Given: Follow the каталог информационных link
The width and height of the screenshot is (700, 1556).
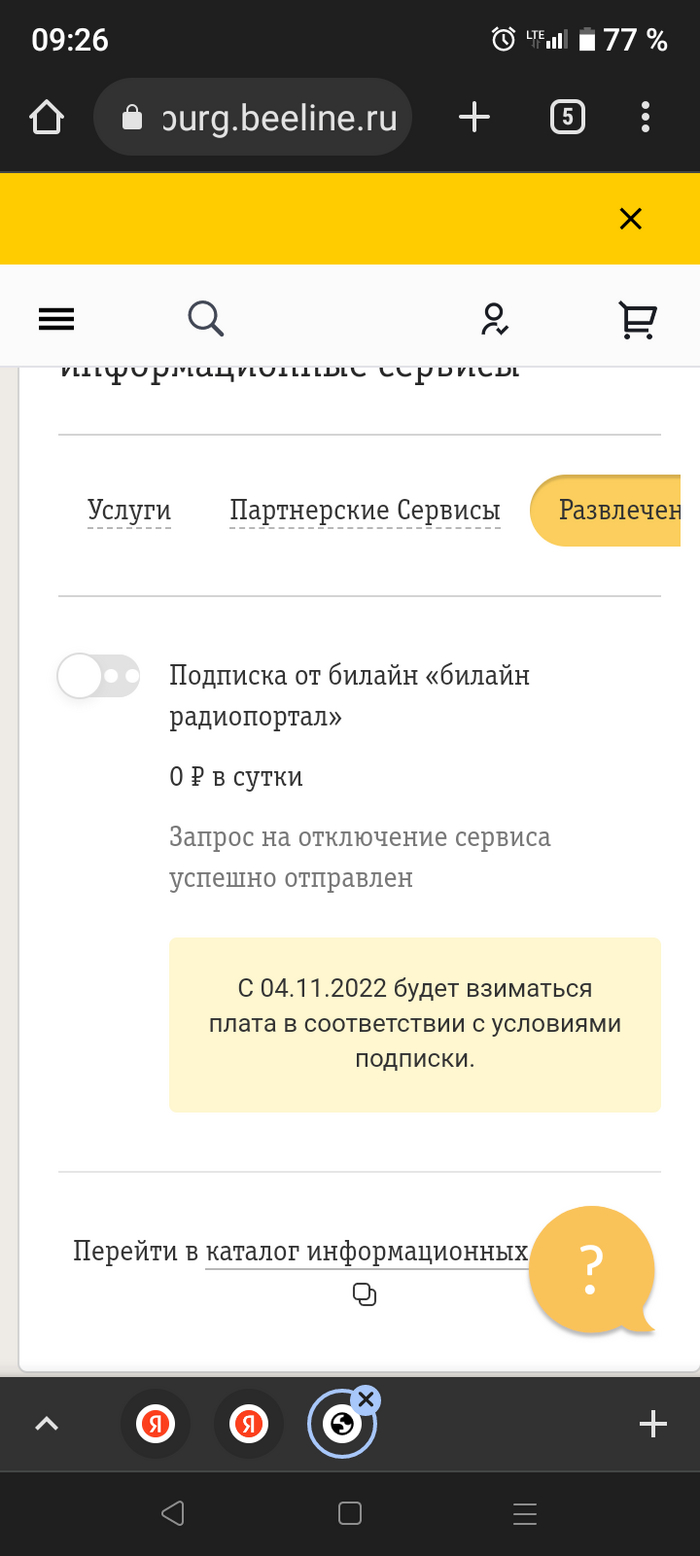Looking at the screenshot, I should coord(366,1252).
